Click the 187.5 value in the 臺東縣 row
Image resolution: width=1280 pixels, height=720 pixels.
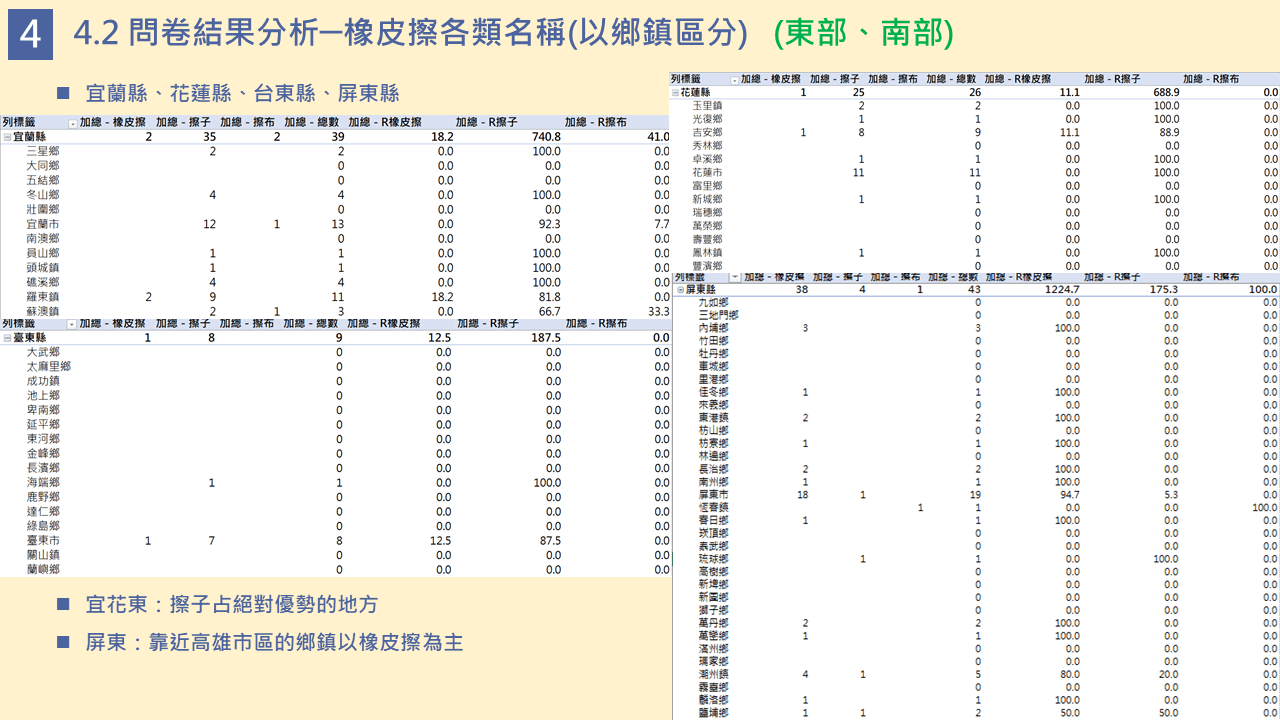coord(546,338)
